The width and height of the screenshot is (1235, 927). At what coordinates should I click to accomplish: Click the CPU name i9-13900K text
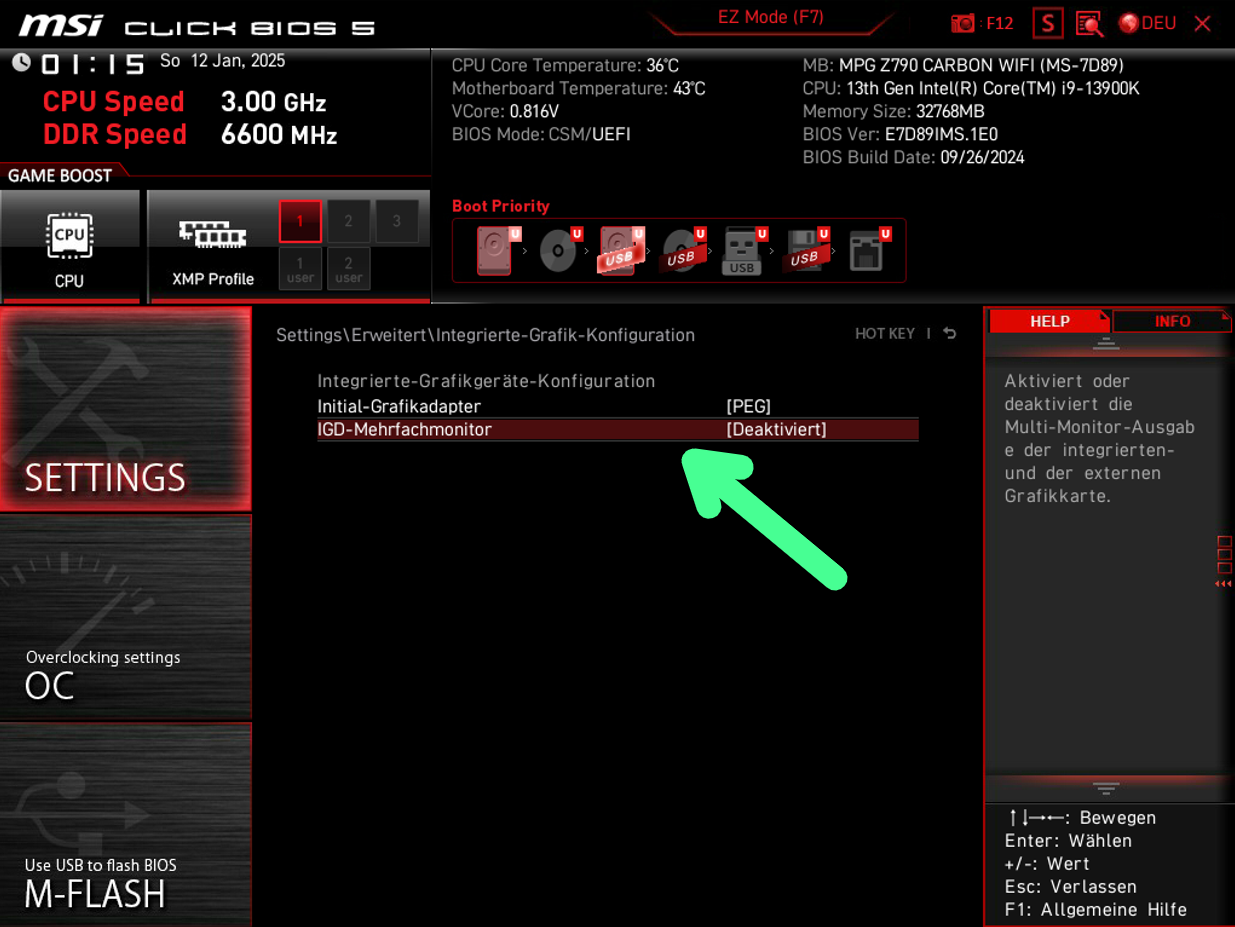click(971, 88)
